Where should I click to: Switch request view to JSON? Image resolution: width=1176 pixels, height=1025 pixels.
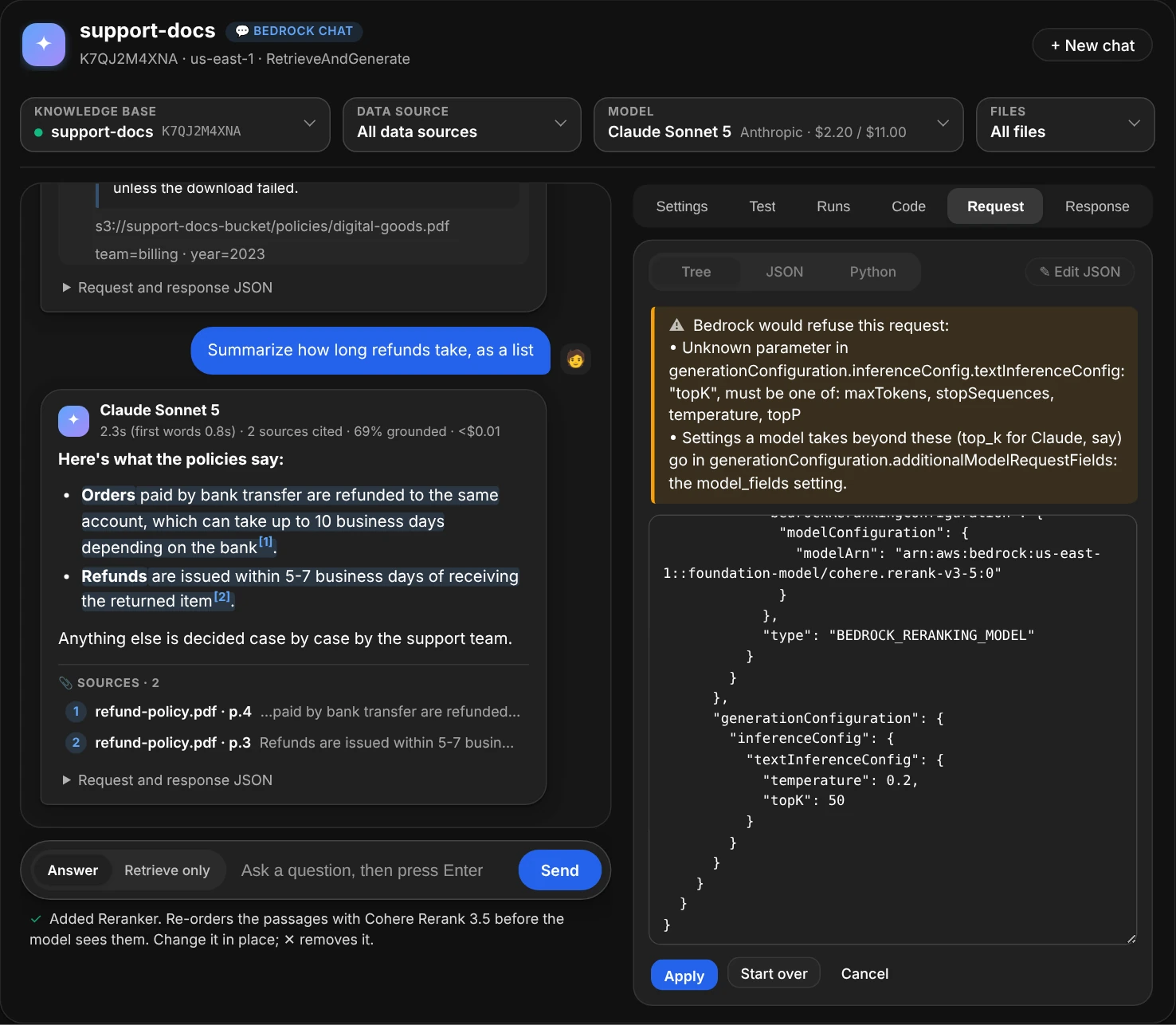click(785, 272)
